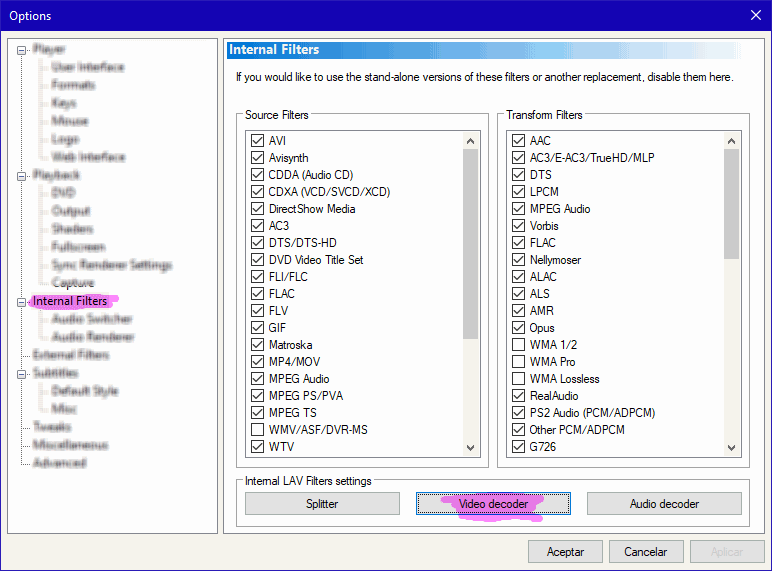The height and width of the screenshot is (571, 772).
Task: Click Transform Filters scrollbar down arrow
Action: (732, 447)
